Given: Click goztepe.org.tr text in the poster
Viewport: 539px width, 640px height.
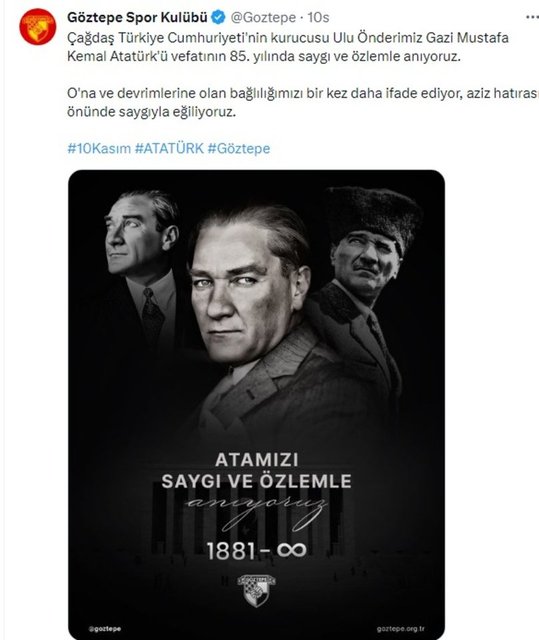Looking at the screenshot, I should pos(400,629).
